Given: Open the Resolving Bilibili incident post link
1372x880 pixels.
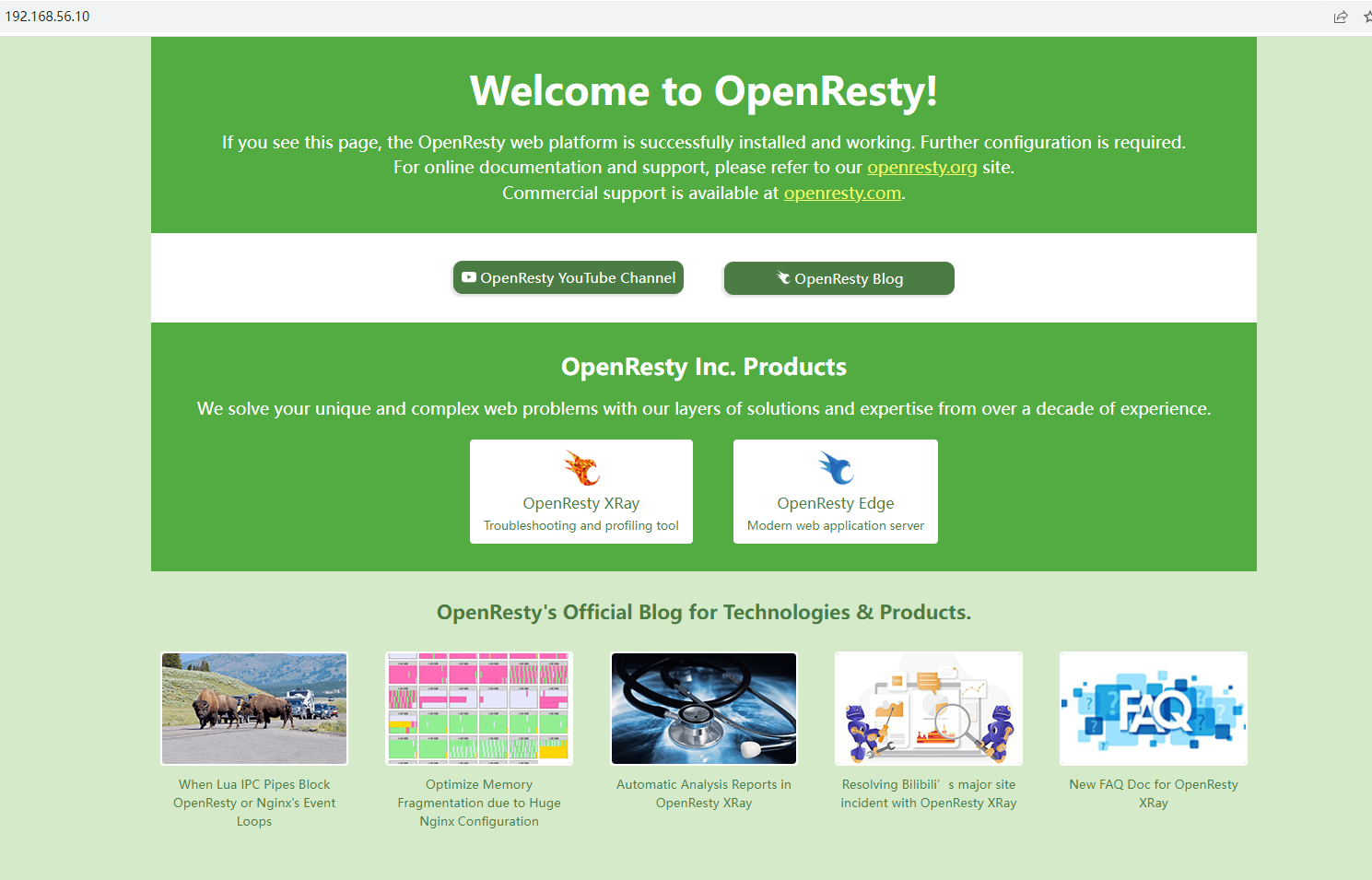Looking at the screenshot, I should point(928,793).
